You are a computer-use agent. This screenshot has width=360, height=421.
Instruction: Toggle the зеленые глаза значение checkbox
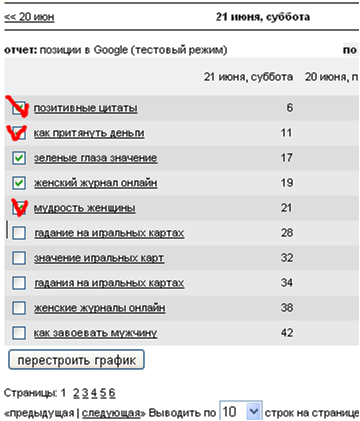19,158
